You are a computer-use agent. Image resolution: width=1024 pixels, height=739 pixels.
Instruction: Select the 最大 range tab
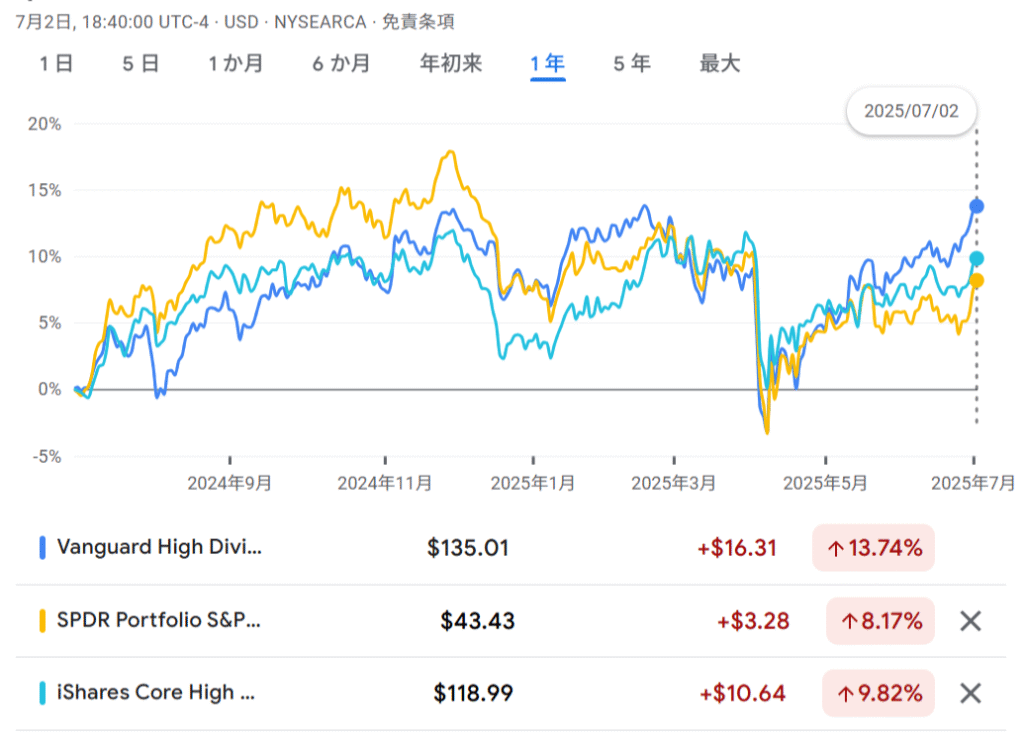click(720, 63)
